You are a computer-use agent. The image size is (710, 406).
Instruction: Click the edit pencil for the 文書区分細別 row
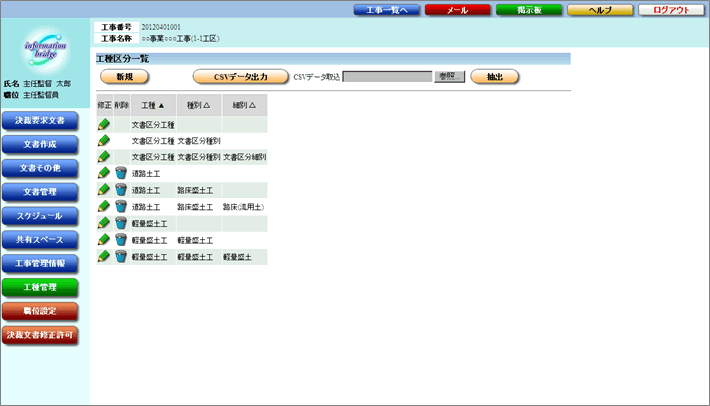click(104, 157)
